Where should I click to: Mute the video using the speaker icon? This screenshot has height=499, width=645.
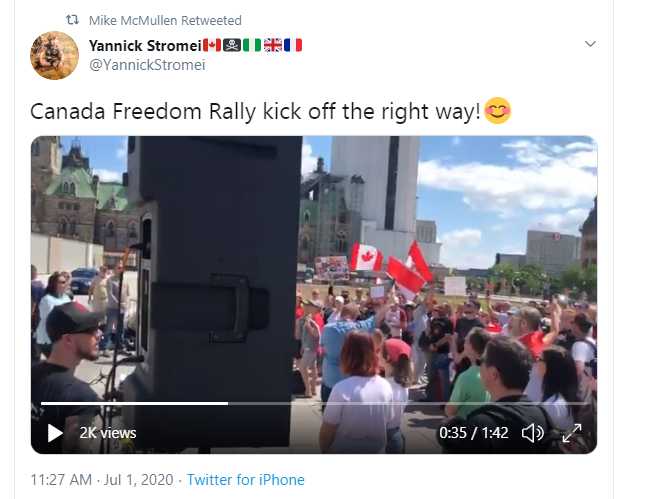tap(533, 433)
